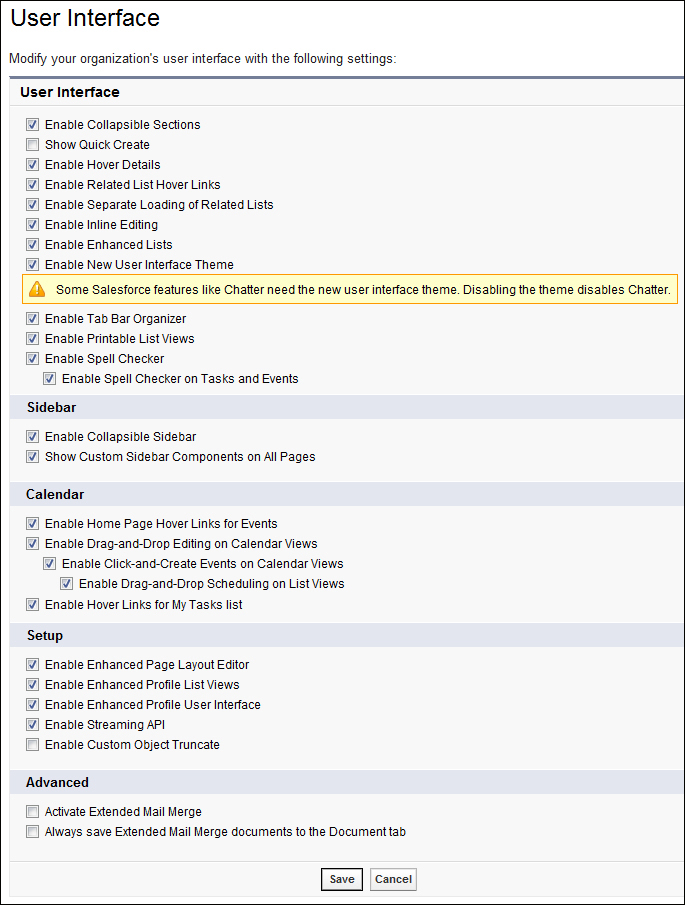Viewport: 685px width, 905px height.
Task: Disable Enable Inline Editing option
Action: tap(32, 225)
